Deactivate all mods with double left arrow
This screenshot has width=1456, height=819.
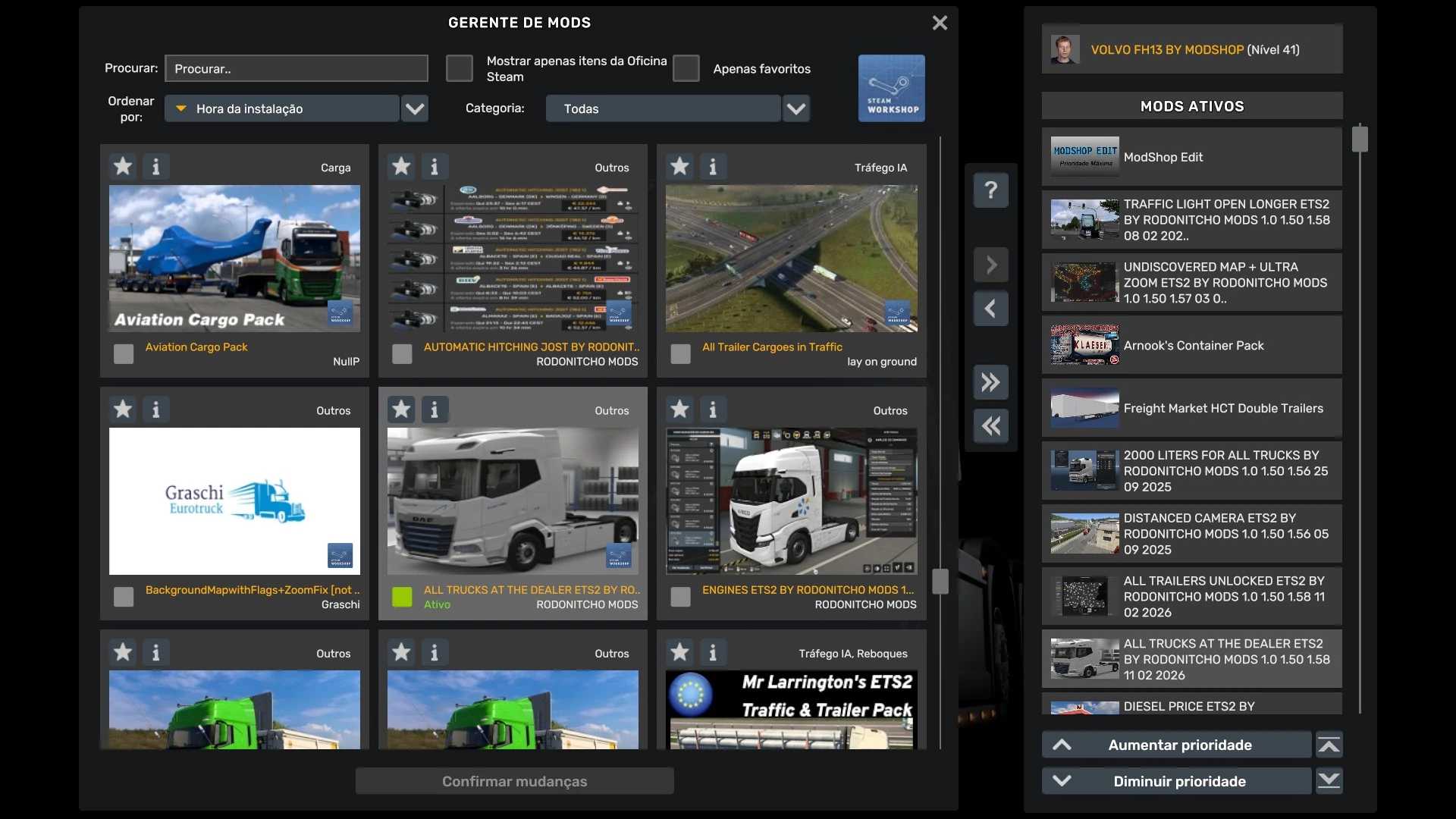[990, 426]
